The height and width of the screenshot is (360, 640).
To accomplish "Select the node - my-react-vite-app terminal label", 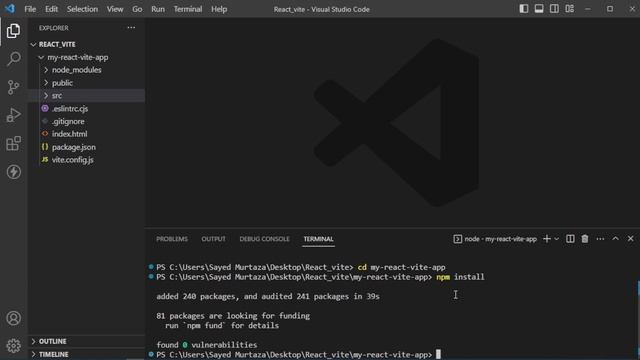I will (495, 239).
